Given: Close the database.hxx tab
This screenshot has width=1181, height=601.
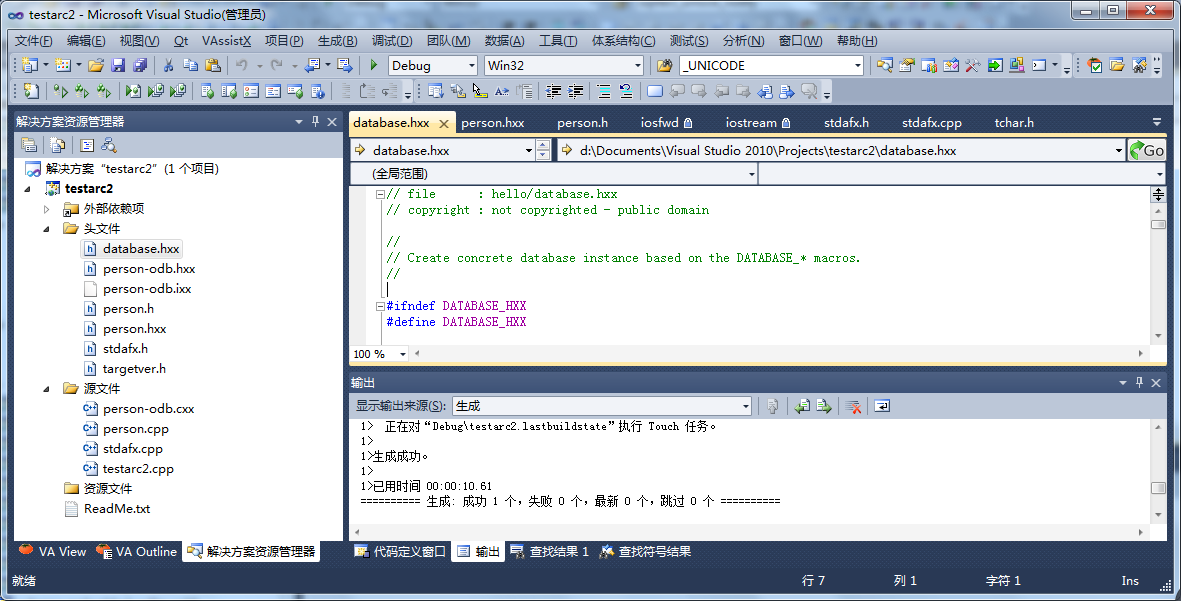Looking at the screenshot, I should point(444,124).
